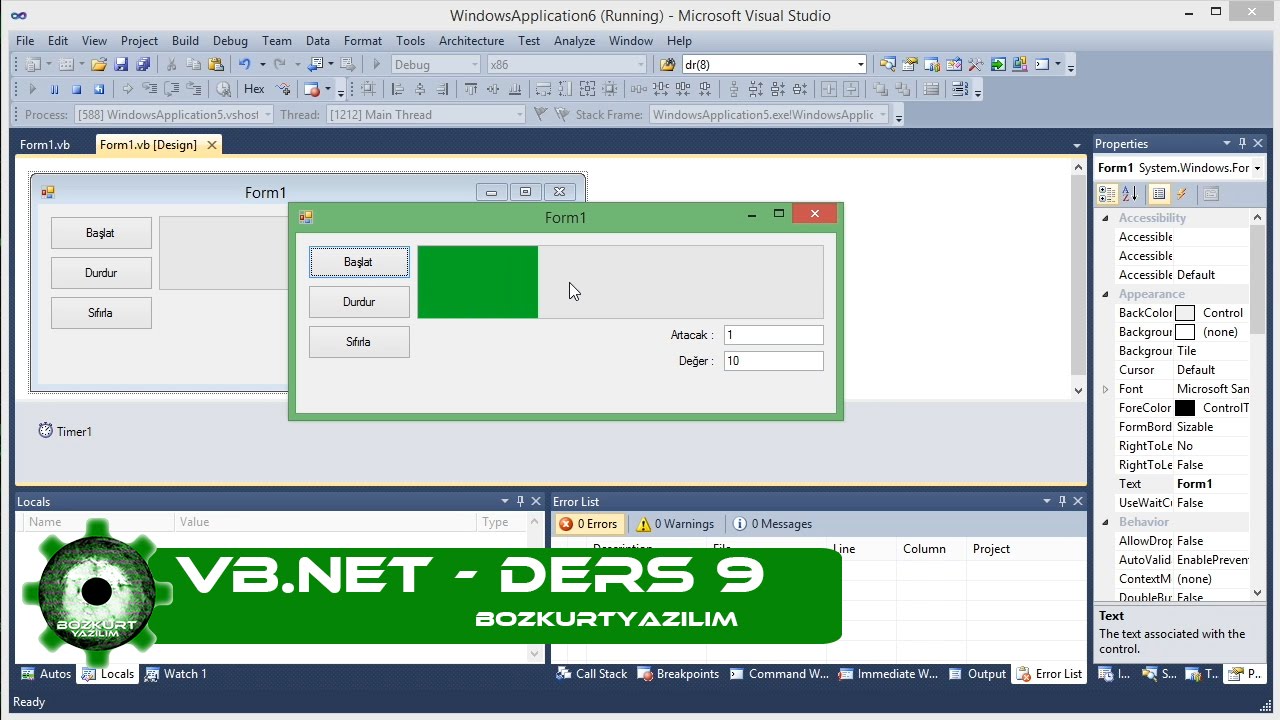
Task: Restart debugging icon in debug toolbar
Action: (x=99, y=89)
